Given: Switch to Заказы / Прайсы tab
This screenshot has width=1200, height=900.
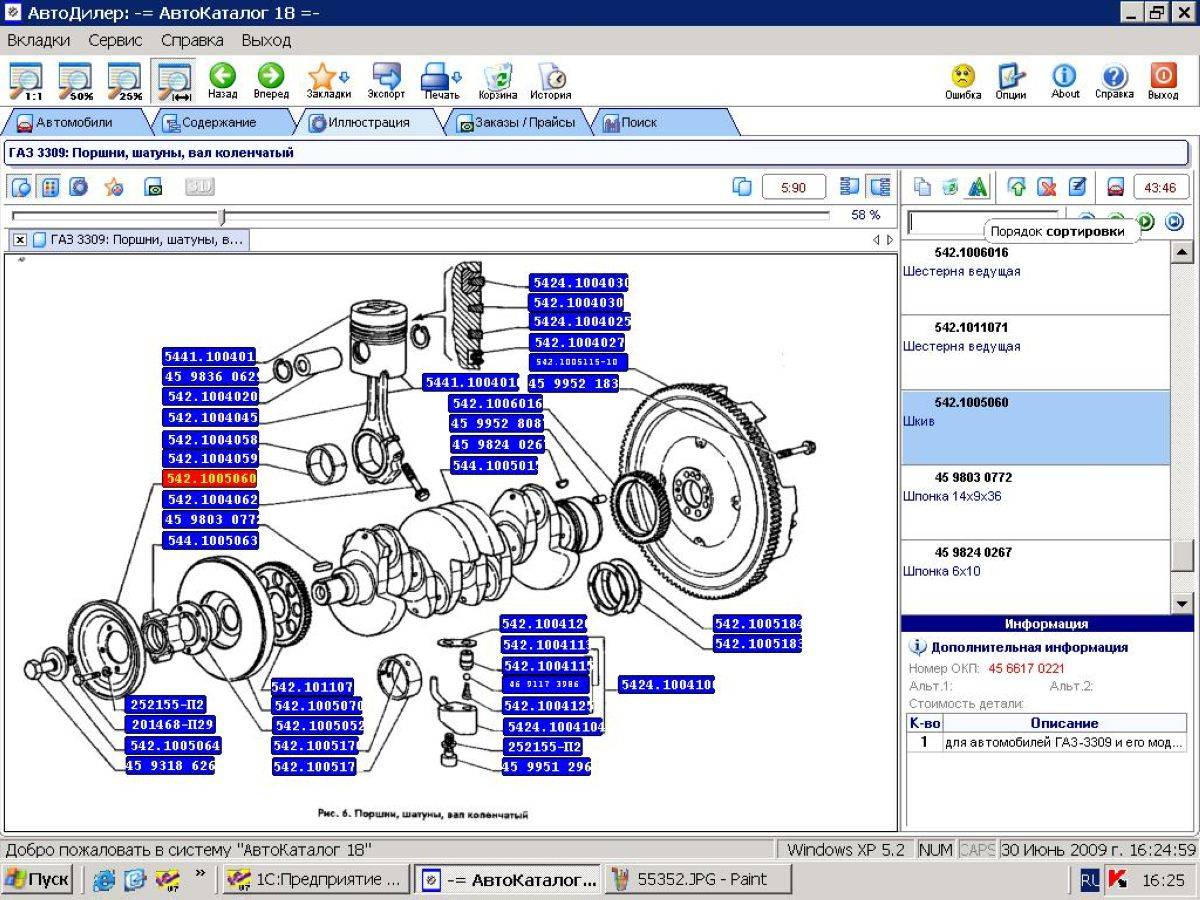Looking at the screenshot, I should [x=516, y=122].
